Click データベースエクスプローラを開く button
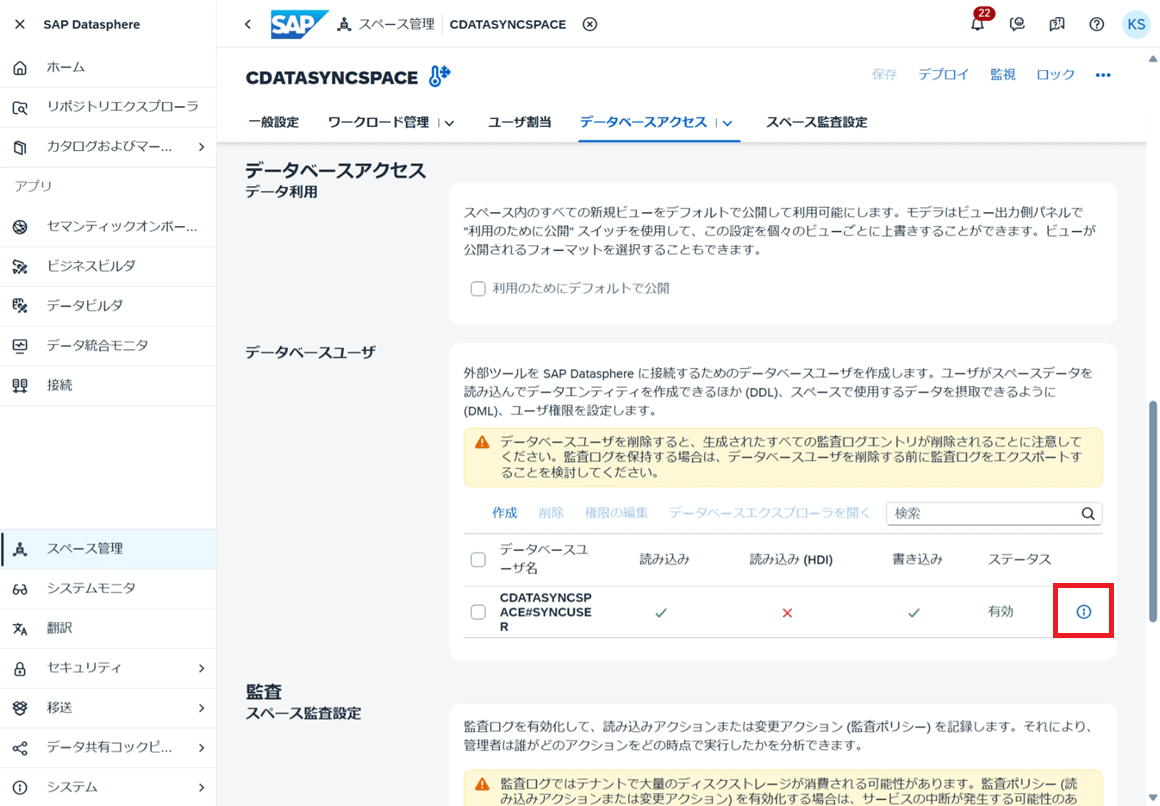This screenshot has height=806, width=1160. coord(769,513)
